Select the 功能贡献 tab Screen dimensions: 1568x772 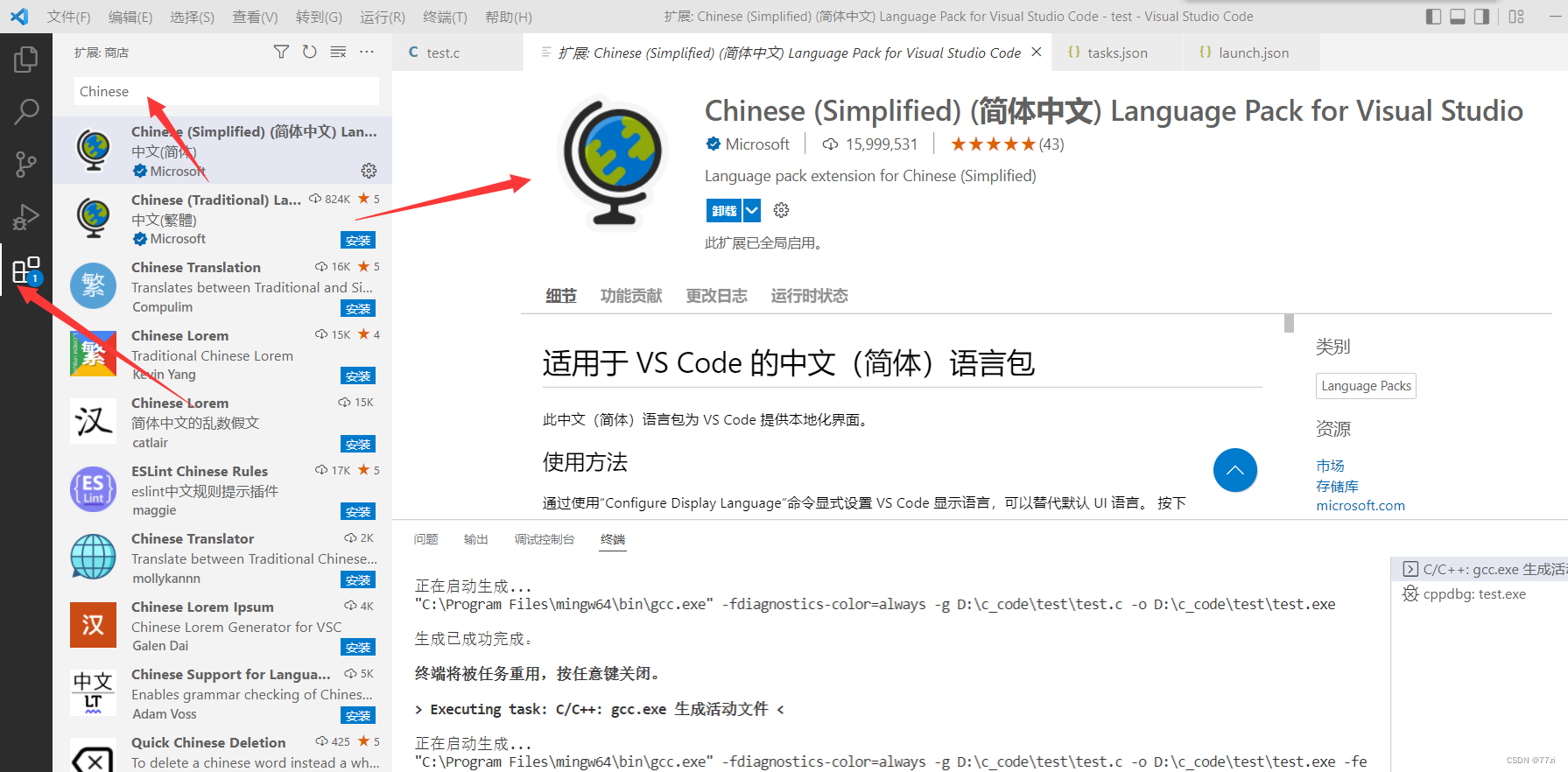(x=631, y=296)
